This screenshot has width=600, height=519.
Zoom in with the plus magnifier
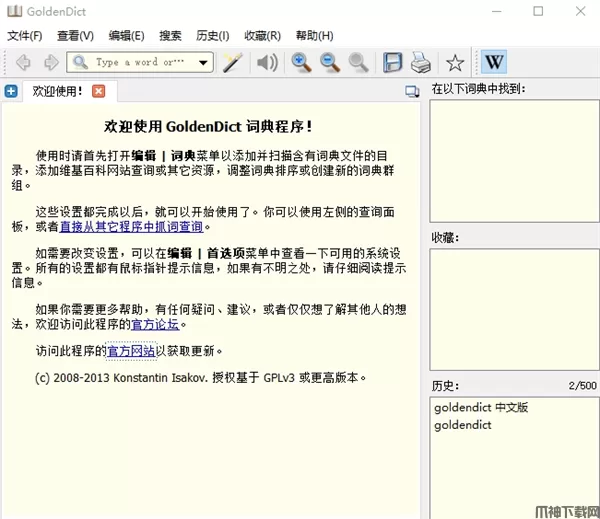point(301,63)
